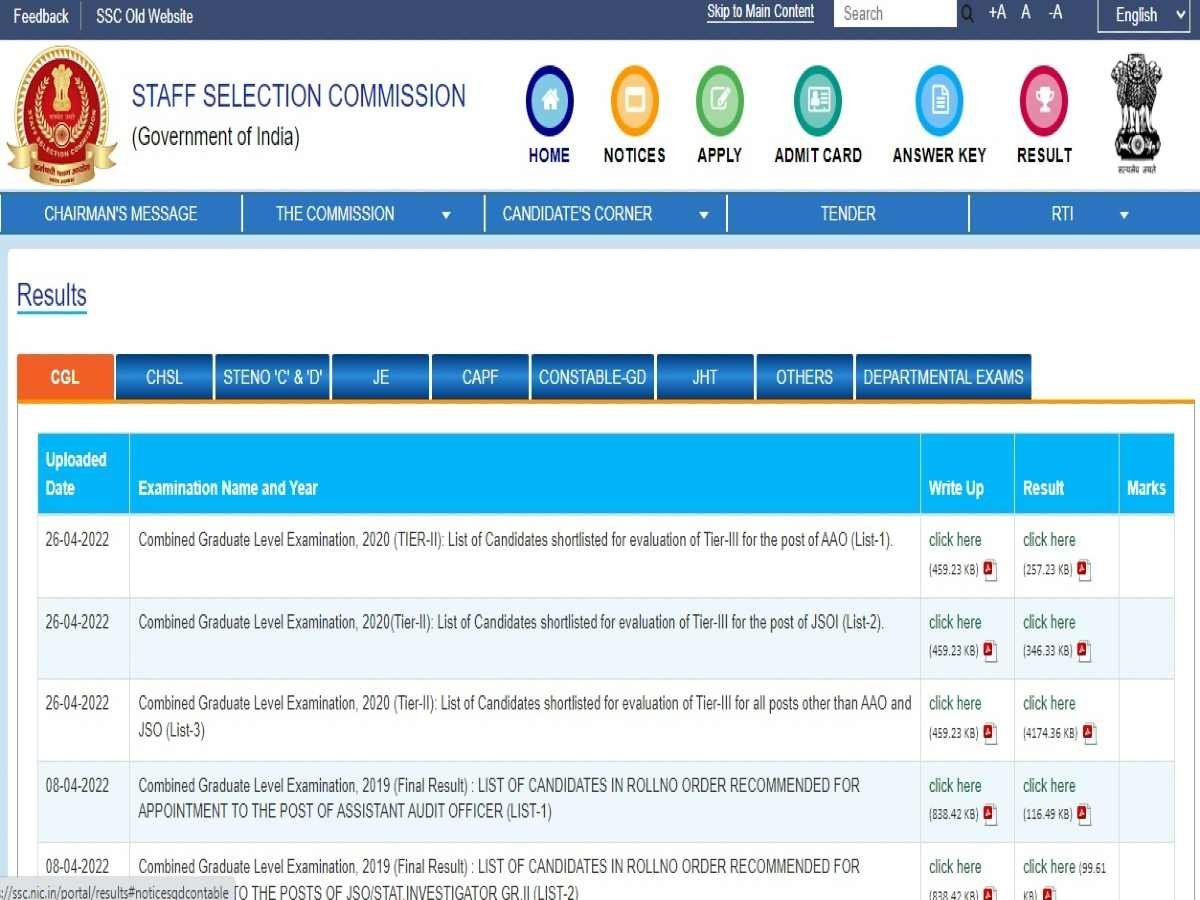Open the ADMIT CARD icon
The height and width of the screenshot is (900, 1200).
click(818, 101)
